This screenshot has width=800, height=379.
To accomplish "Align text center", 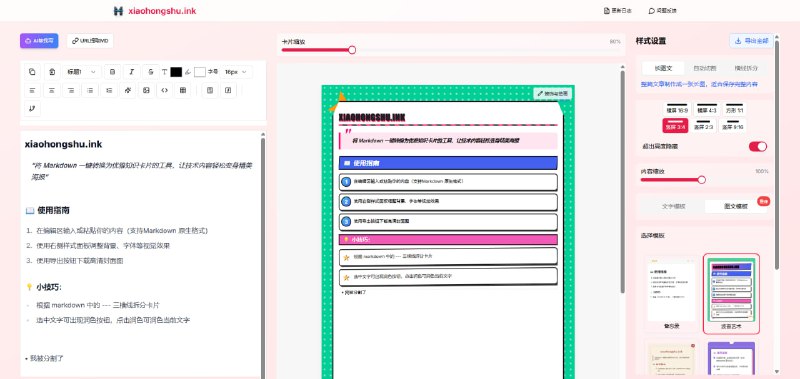I will (52, 90).
